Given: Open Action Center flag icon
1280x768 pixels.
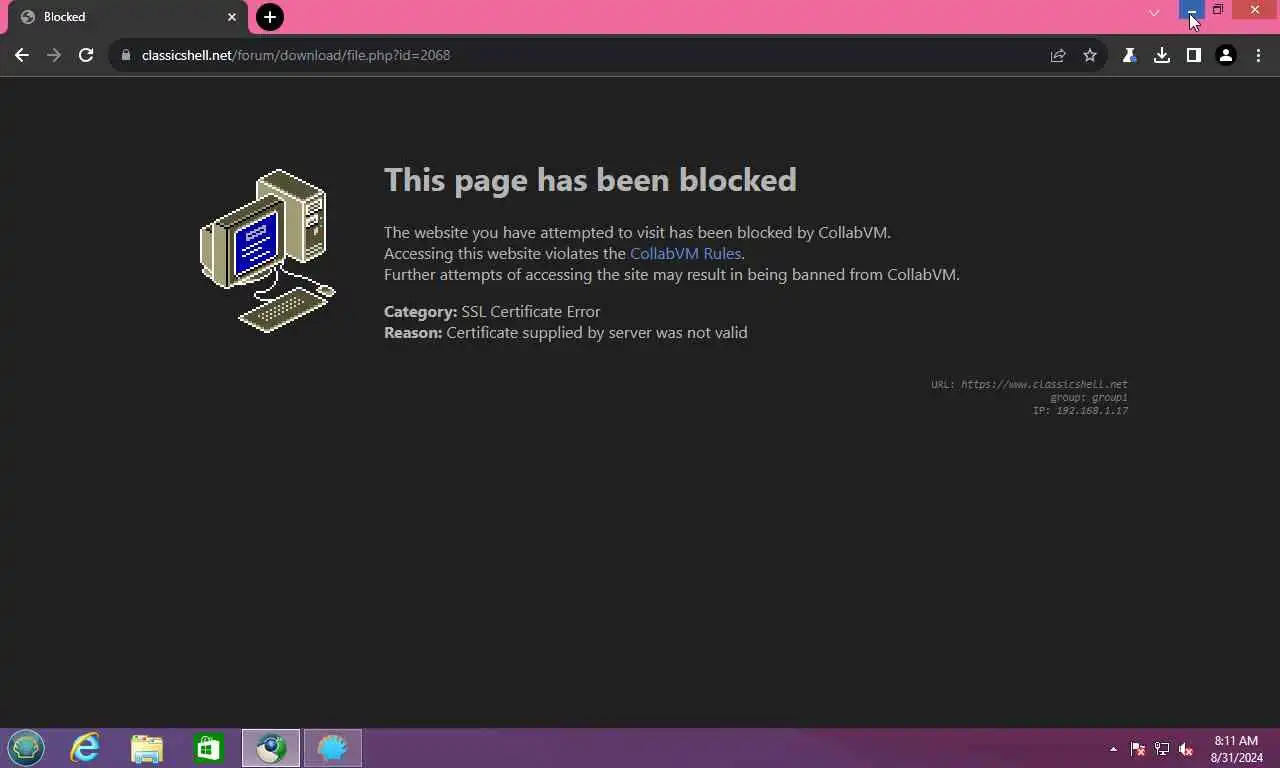Looking at the screenshot, I should tap(1138, 749).
